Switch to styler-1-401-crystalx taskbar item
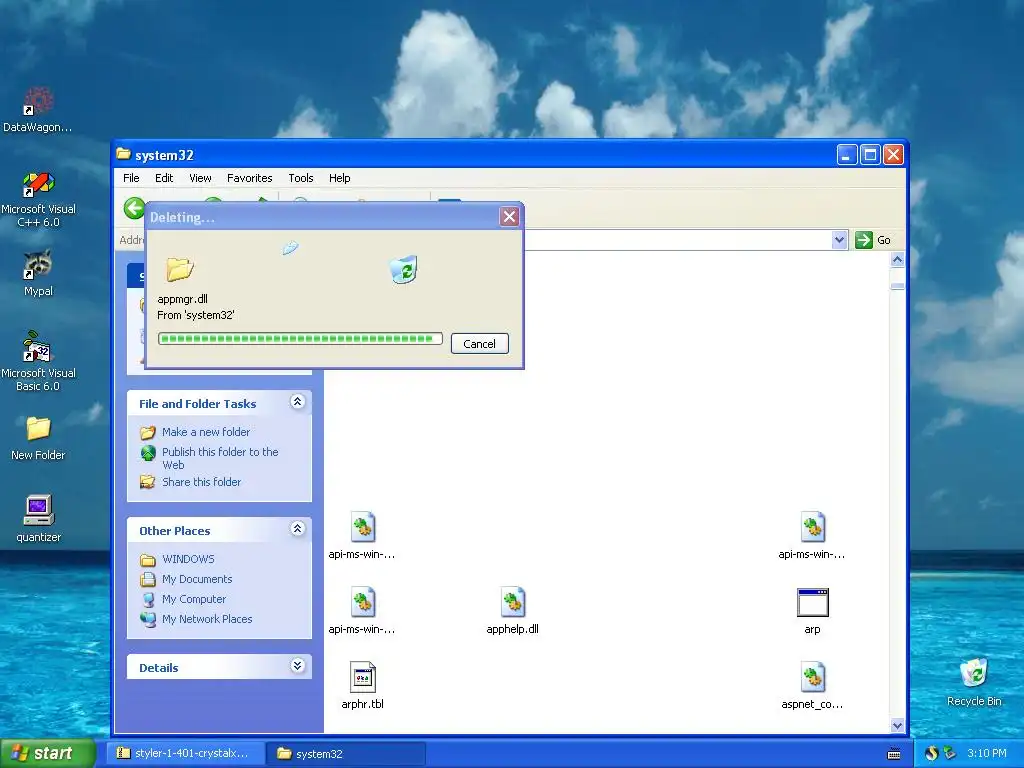This screenshot has height=768, width=1024. [185, 753]
